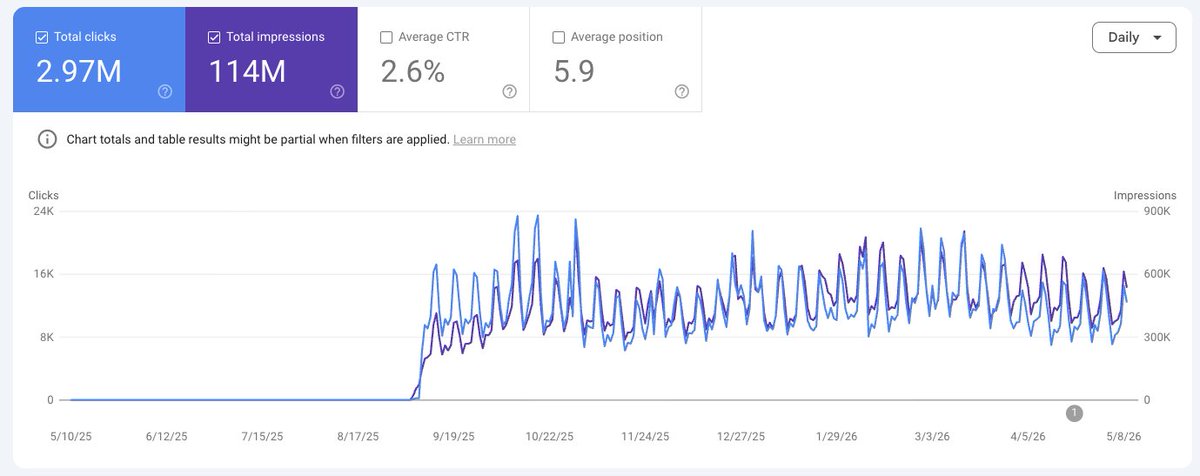Click the 24K clicks axis value
The width and height of the screenshot is (1200, 476).
[x=43, y=212]
